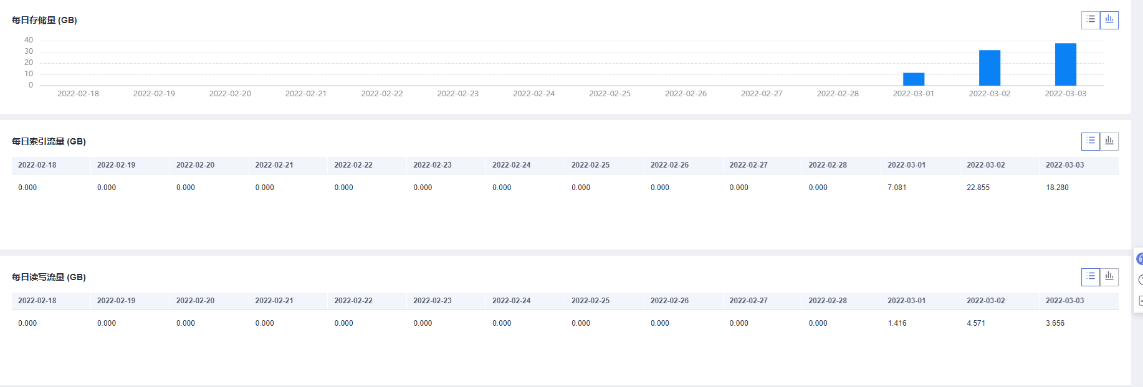Show 每日读写流量 as bar chart
This screenshot has height=387, width=1143.
point(1109,276)
